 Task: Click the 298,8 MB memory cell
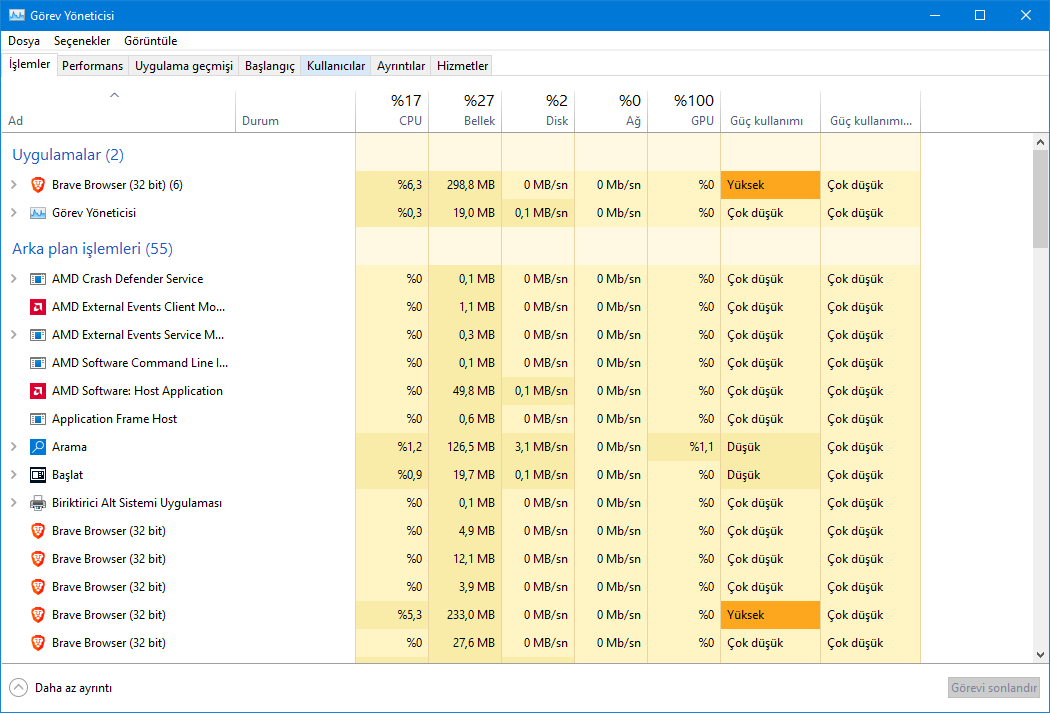tap(465, 185)
